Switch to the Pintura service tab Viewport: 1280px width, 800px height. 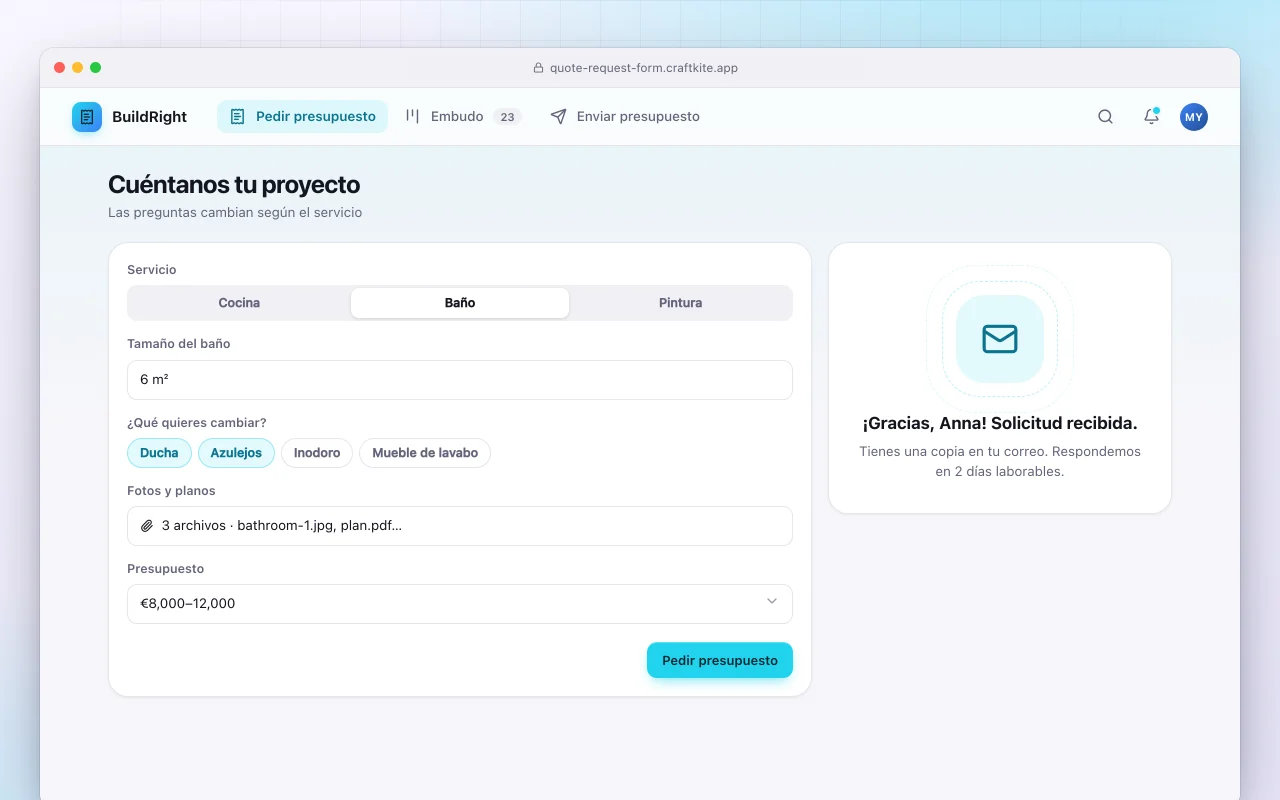681,303
